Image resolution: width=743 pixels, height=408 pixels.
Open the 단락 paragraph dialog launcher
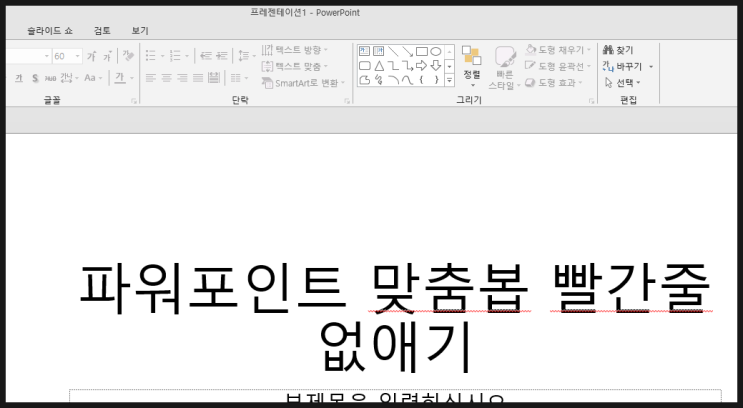pyautogui.click(x=347, y=101)
